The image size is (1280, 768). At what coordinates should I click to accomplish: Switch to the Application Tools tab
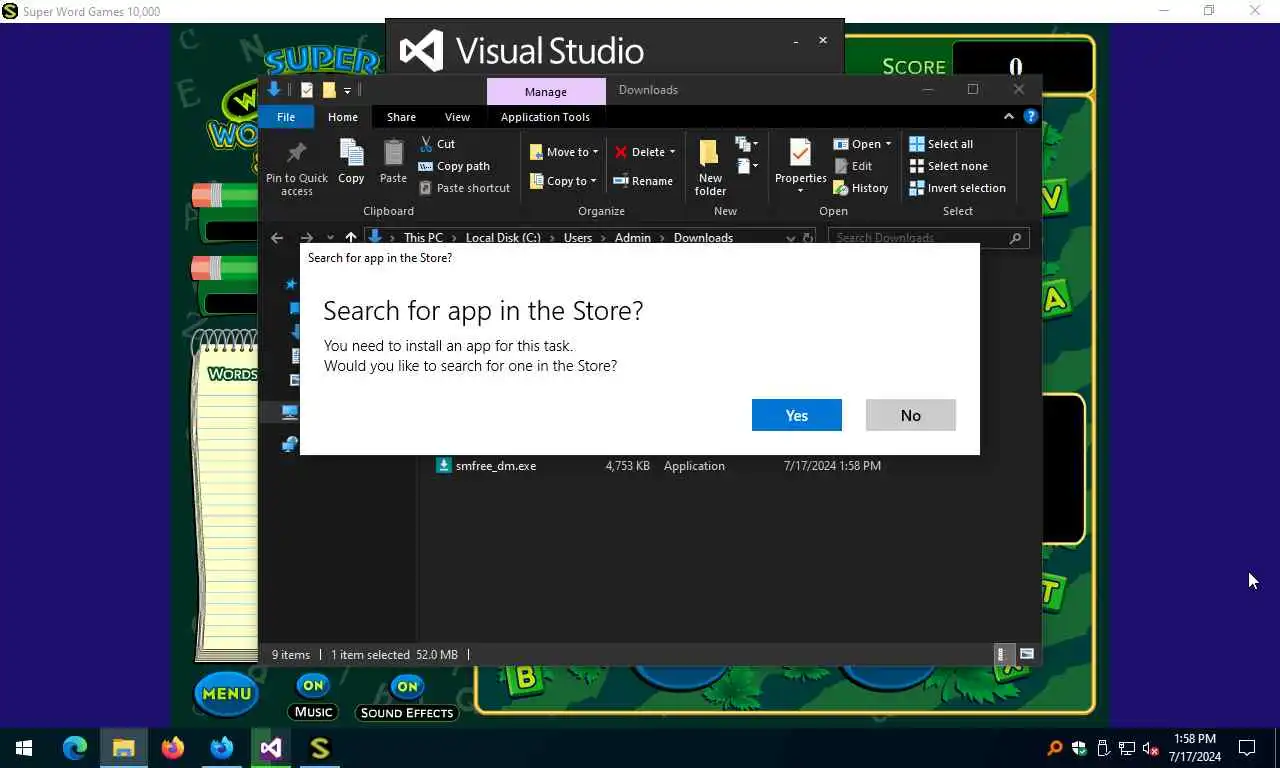[x=545, y=117]
